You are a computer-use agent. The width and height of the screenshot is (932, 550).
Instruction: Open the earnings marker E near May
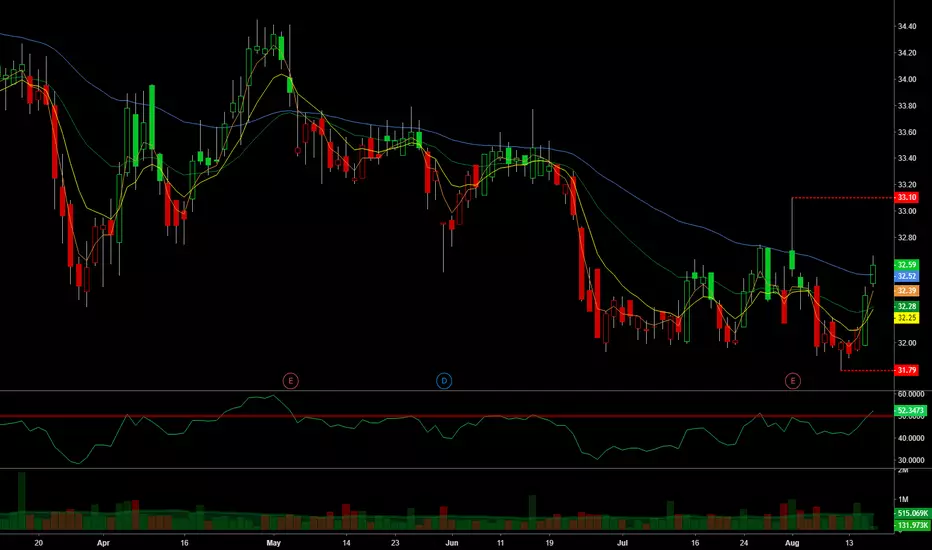290,381
